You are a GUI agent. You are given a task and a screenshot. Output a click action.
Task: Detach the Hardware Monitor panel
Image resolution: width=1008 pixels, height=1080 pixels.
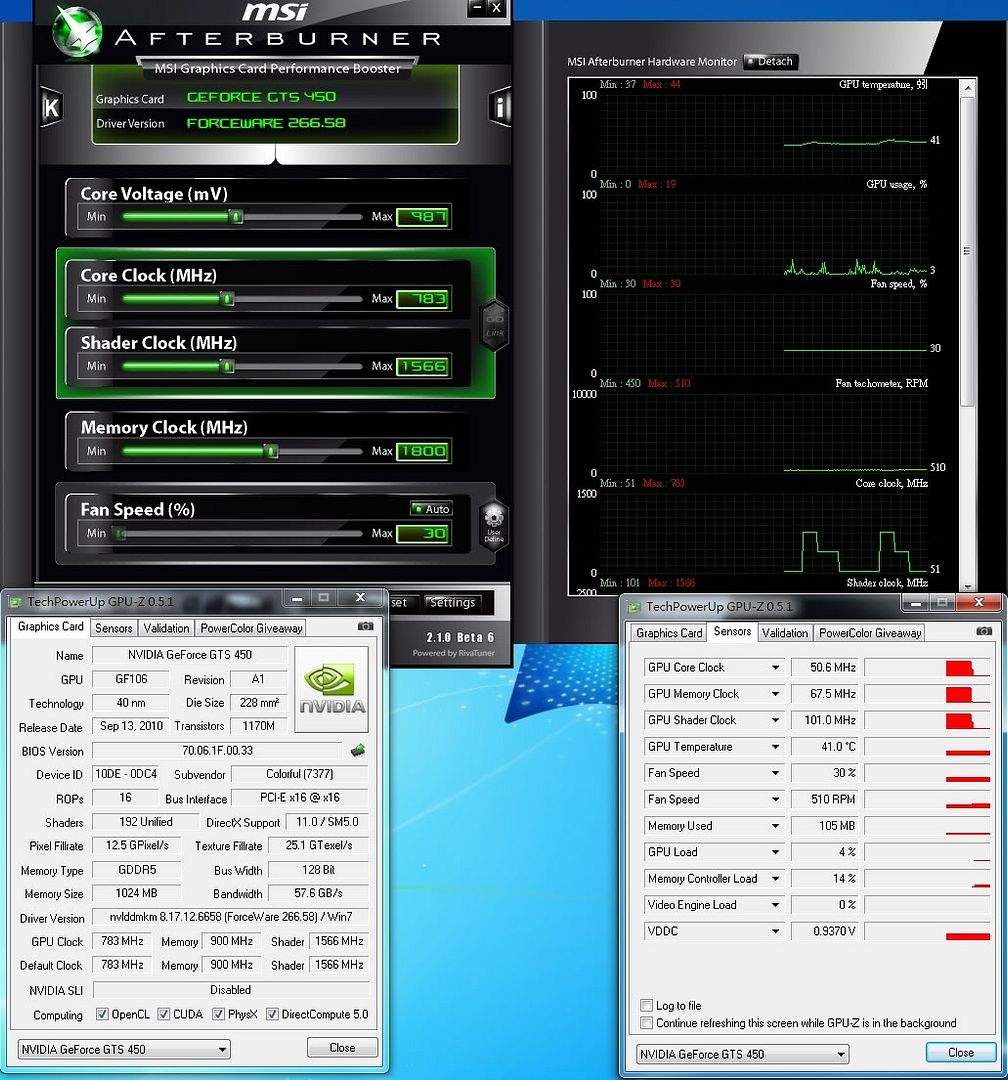pyautogui.click(x=770, y=61)
